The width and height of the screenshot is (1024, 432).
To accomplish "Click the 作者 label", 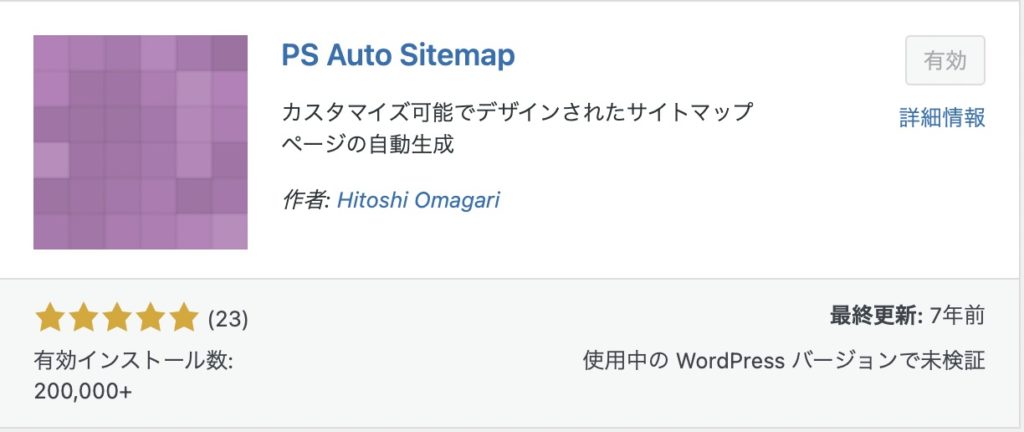I will click(306, 200).
